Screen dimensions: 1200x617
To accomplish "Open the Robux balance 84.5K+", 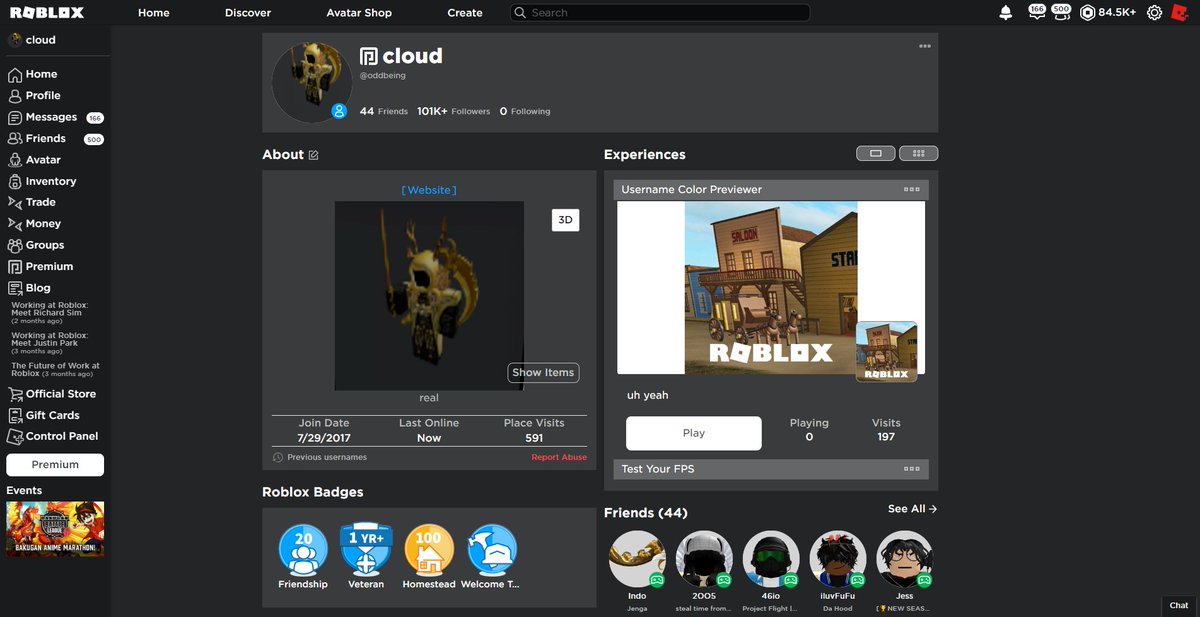I will click(x=1108, y=13).
